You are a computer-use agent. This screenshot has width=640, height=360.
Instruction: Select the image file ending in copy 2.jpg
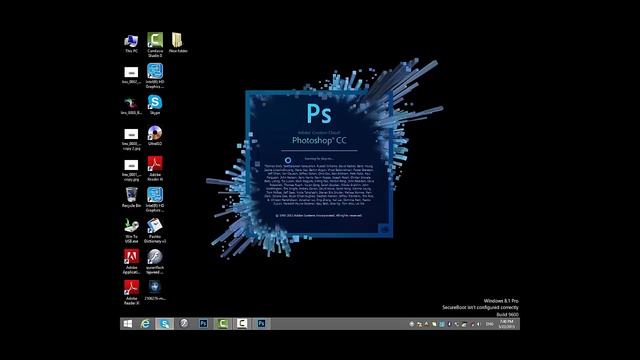(x=131, y=139)
